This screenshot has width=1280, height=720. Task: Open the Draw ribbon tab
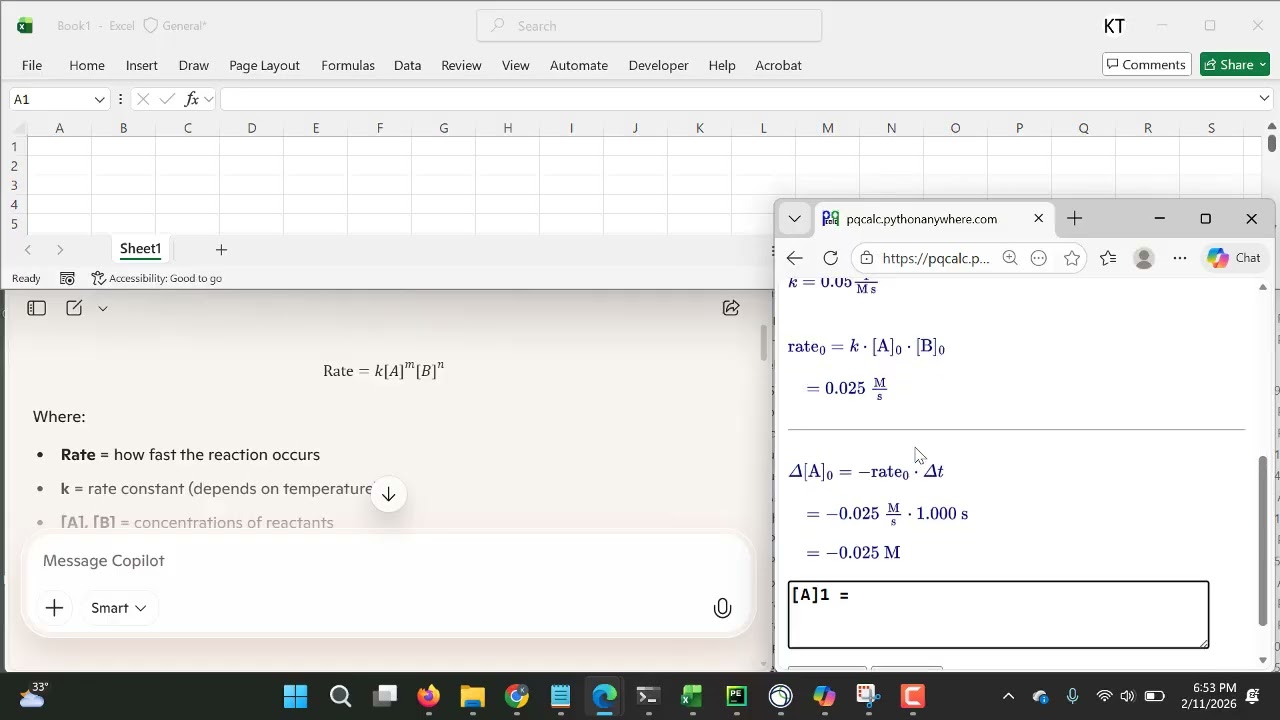(x=194, y=65)
